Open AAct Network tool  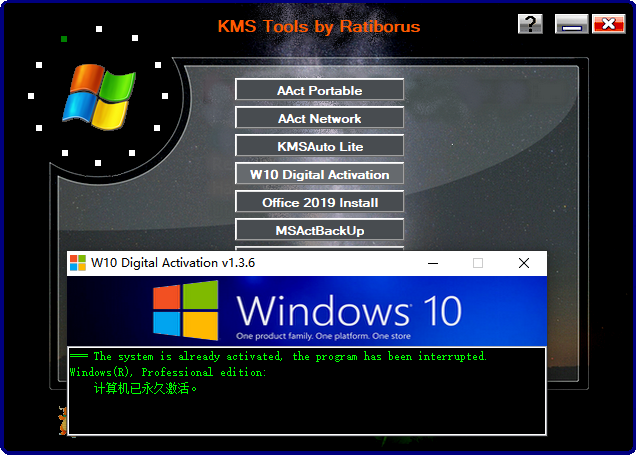[x=319, y=118]
